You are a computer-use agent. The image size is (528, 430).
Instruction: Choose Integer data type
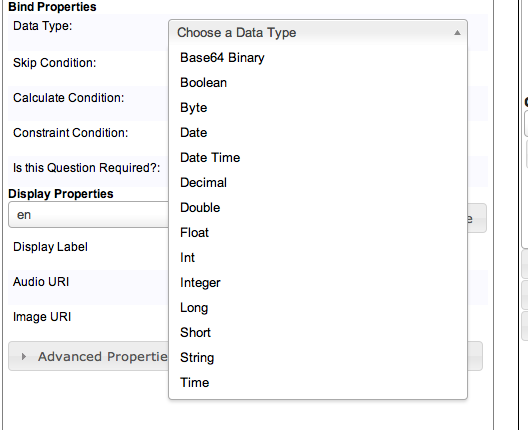click(318, 282)
